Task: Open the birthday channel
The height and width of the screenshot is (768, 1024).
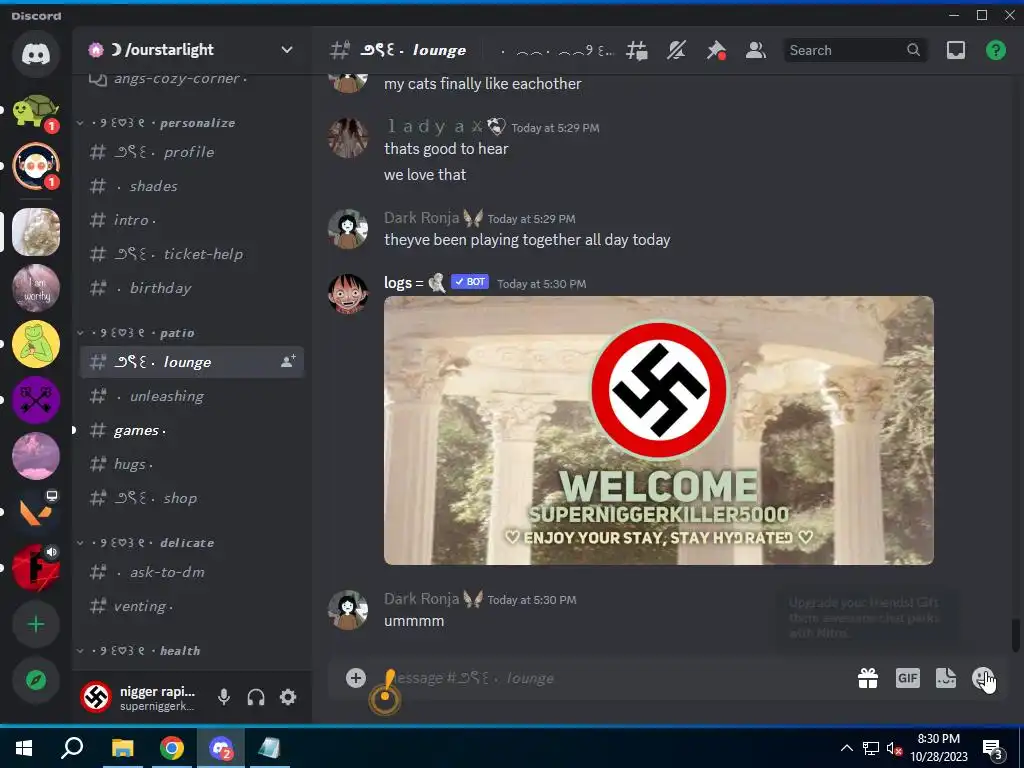Action: point(191,288)
